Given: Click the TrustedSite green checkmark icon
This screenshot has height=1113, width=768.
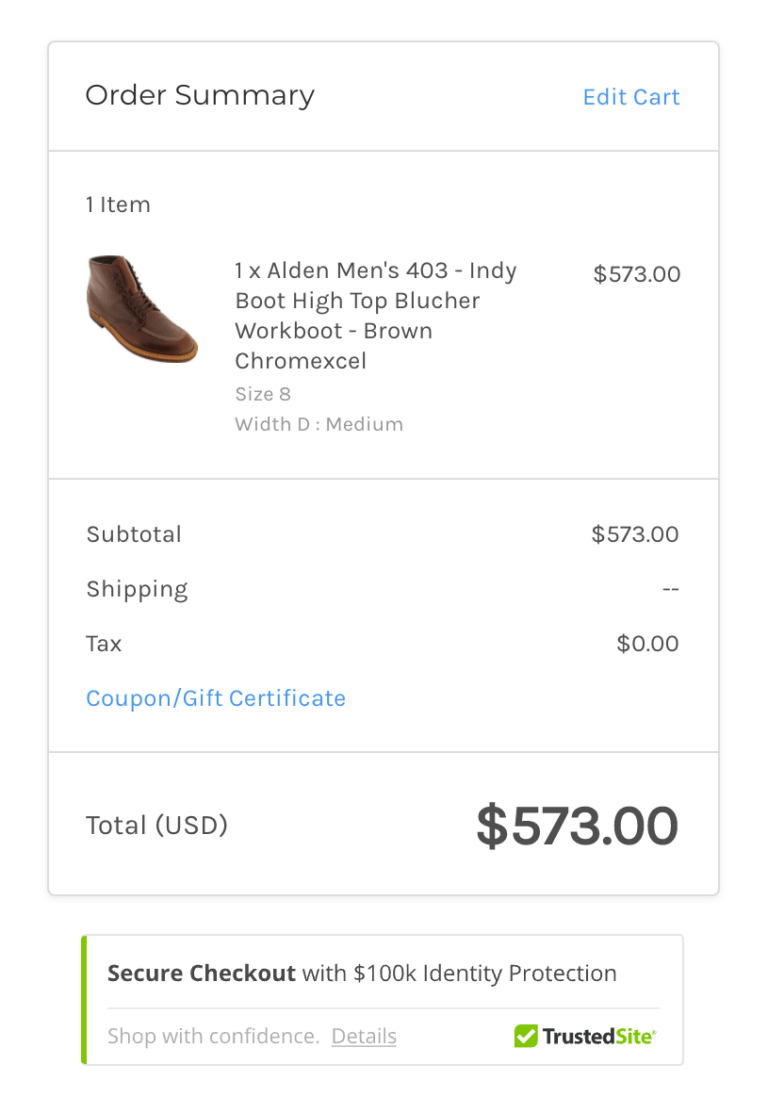Looking at the screenshot, I should 525,1036.
